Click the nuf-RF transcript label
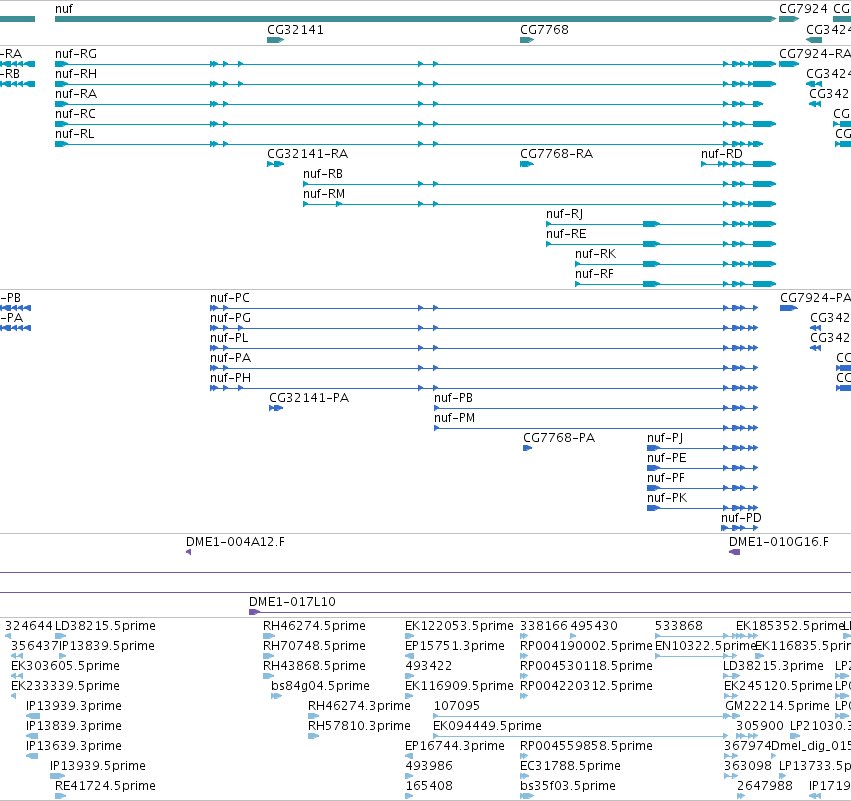 click(594, 274)
